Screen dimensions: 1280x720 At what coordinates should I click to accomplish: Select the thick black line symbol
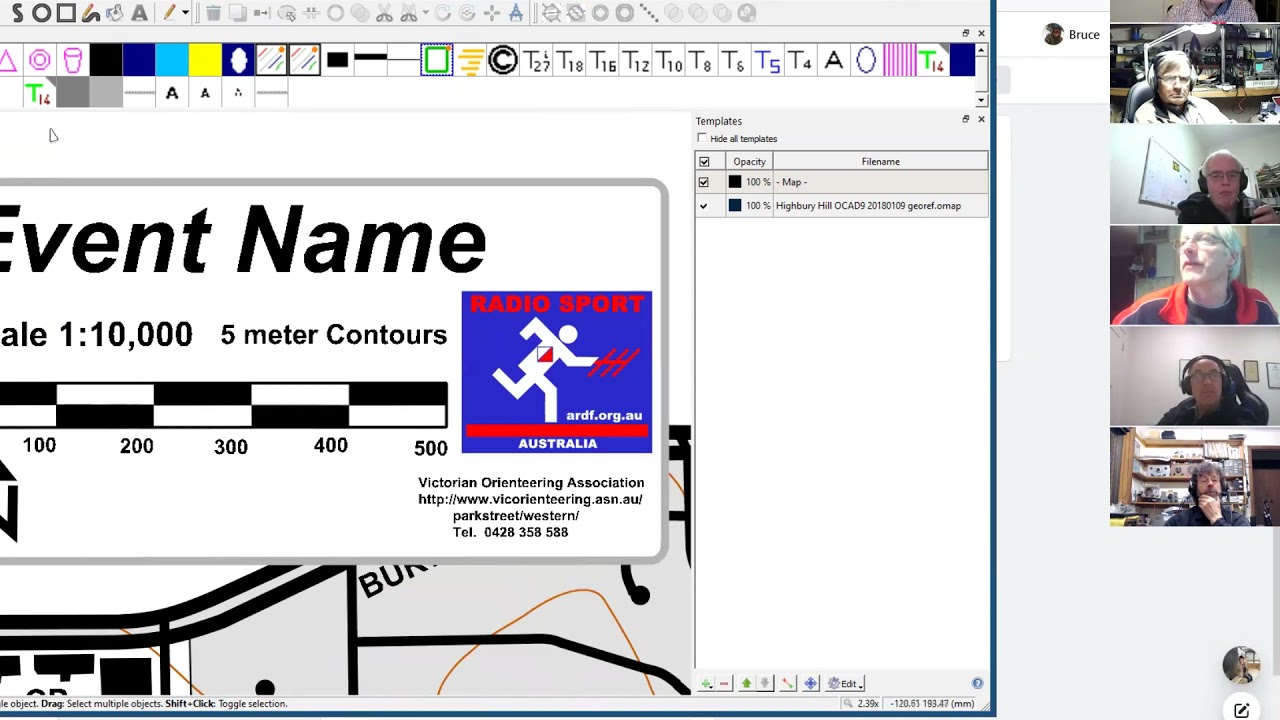[370, 61]
